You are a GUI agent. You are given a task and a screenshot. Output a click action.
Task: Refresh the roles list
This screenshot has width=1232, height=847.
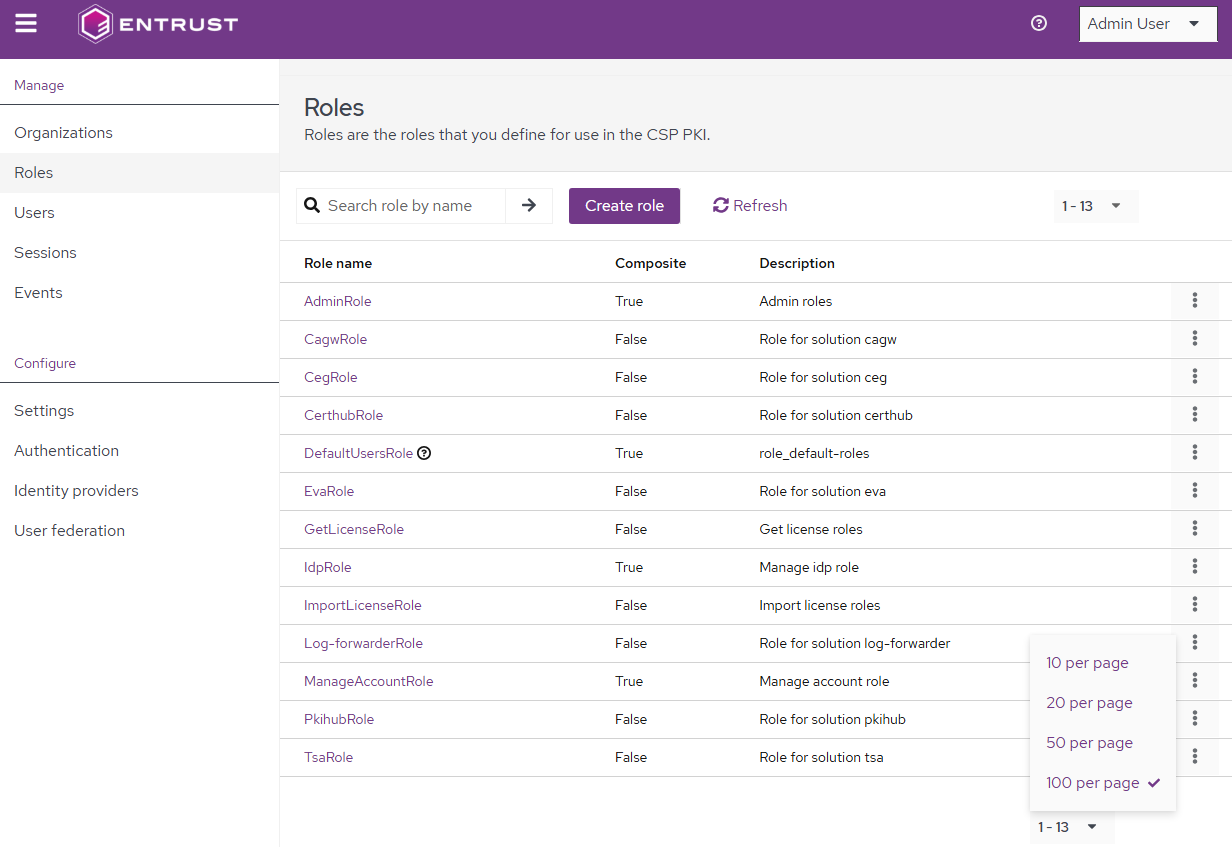click(750, 206)
